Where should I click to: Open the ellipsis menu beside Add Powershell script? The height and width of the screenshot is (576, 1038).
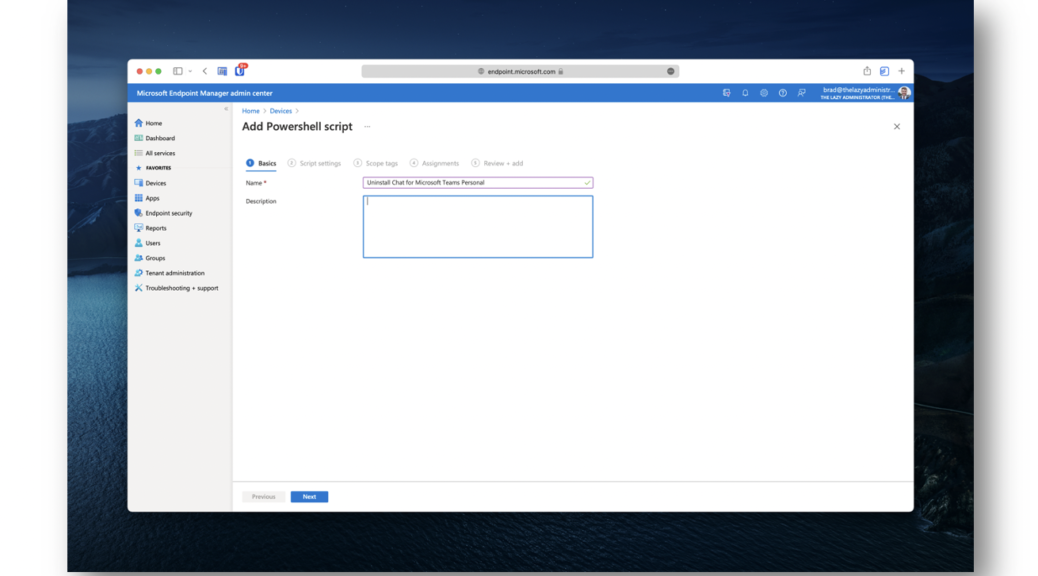[367, 126]
